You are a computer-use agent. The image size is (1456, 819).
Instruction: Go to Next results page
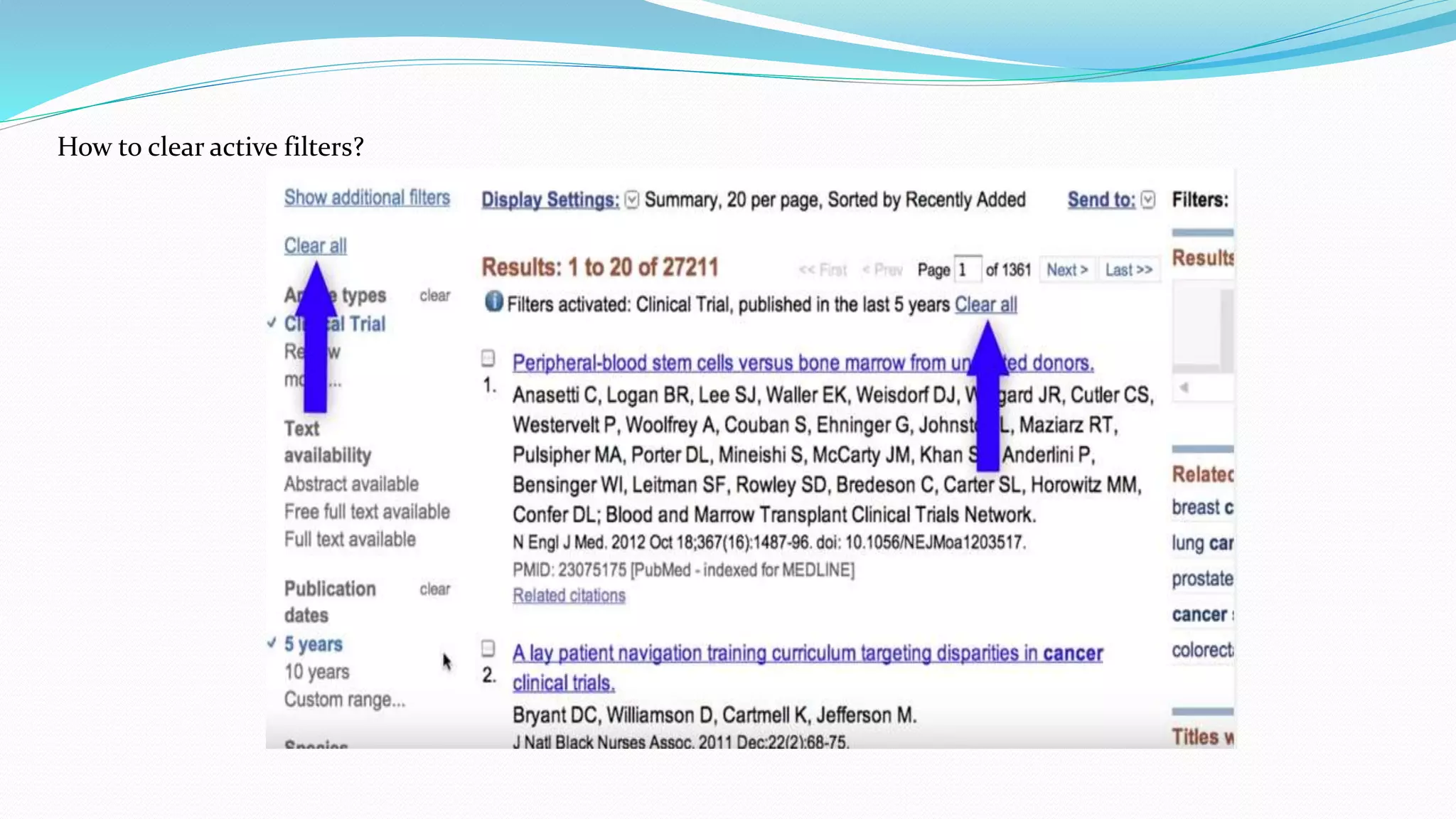1066,270
